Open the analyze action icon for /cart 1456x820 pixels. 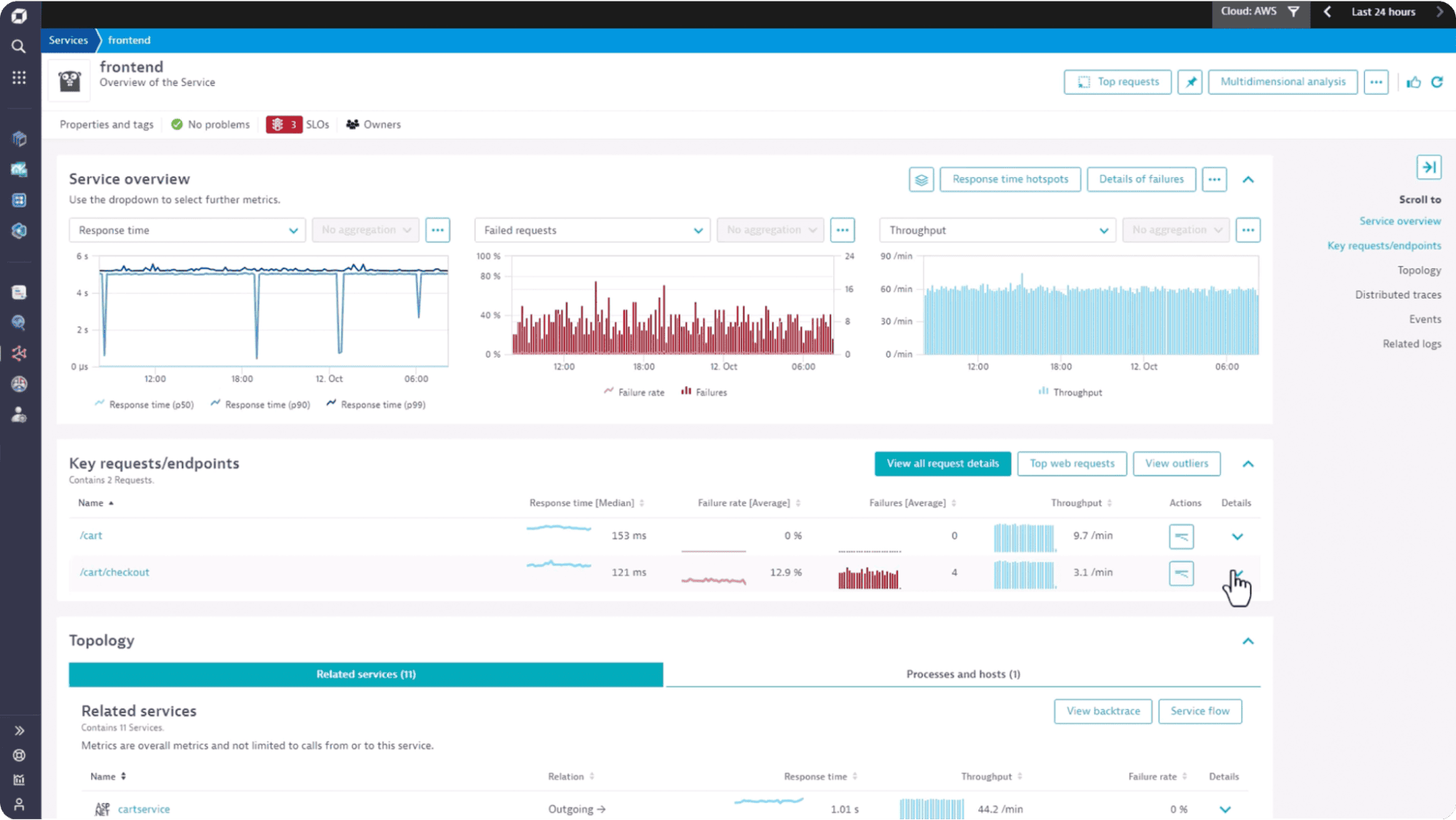pos(1181,536)
